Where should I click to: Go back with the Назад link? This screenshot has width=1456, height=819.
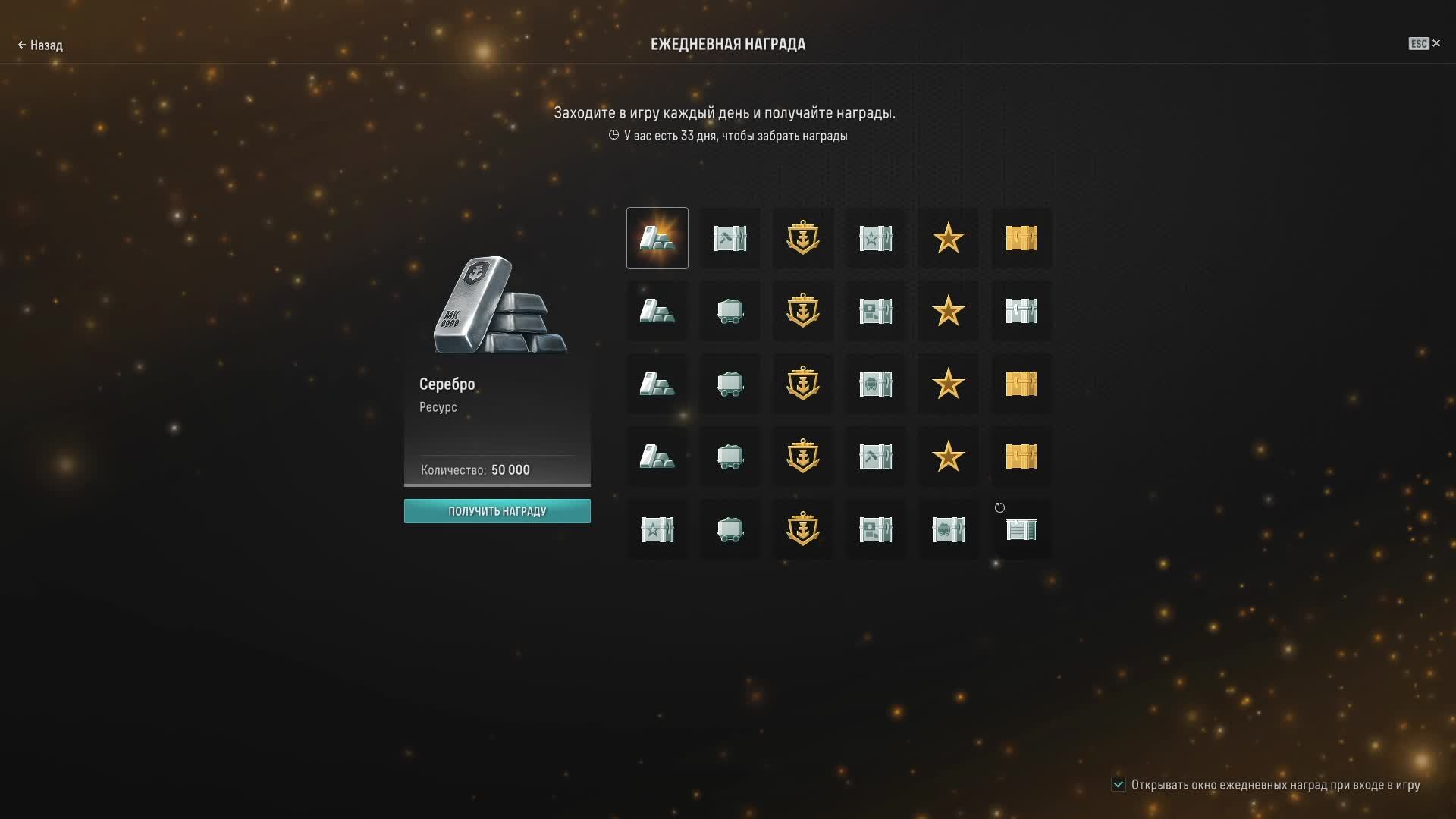click(x=40, y=45)
